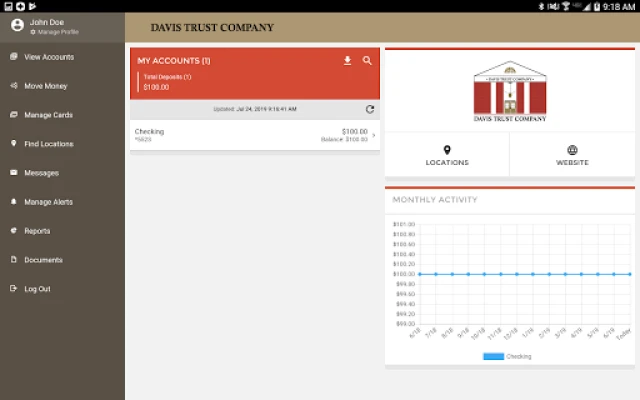Image resolution: width=640 pixels, height=400 pixels.
Task: Click Log Out in sidebar
Action: [x=37, y=289]
